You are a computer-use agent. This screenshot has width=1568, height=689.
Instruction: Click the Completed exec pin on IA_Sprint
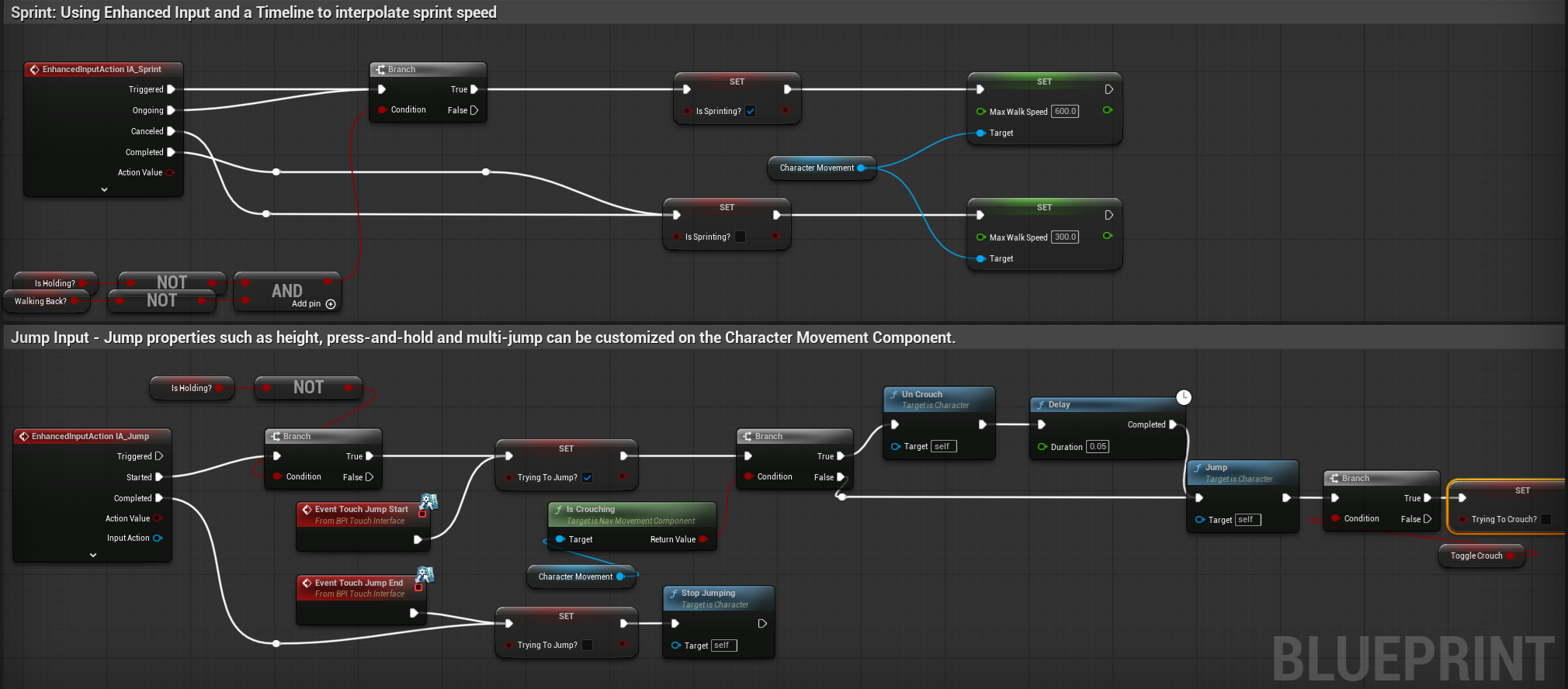[171, 152]
